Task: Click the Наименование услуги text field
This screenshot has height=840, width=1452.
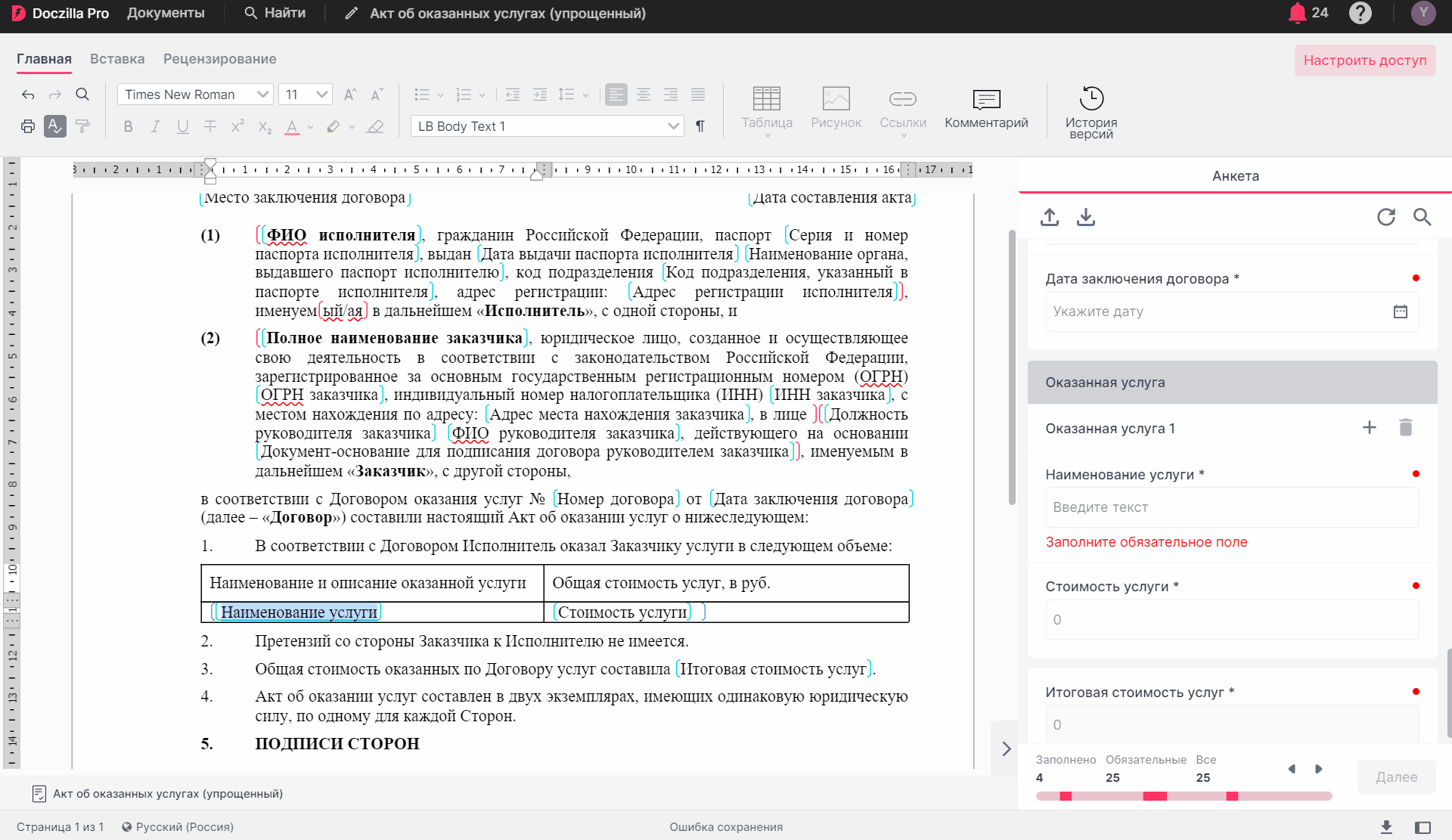Action: point(1232,507)
